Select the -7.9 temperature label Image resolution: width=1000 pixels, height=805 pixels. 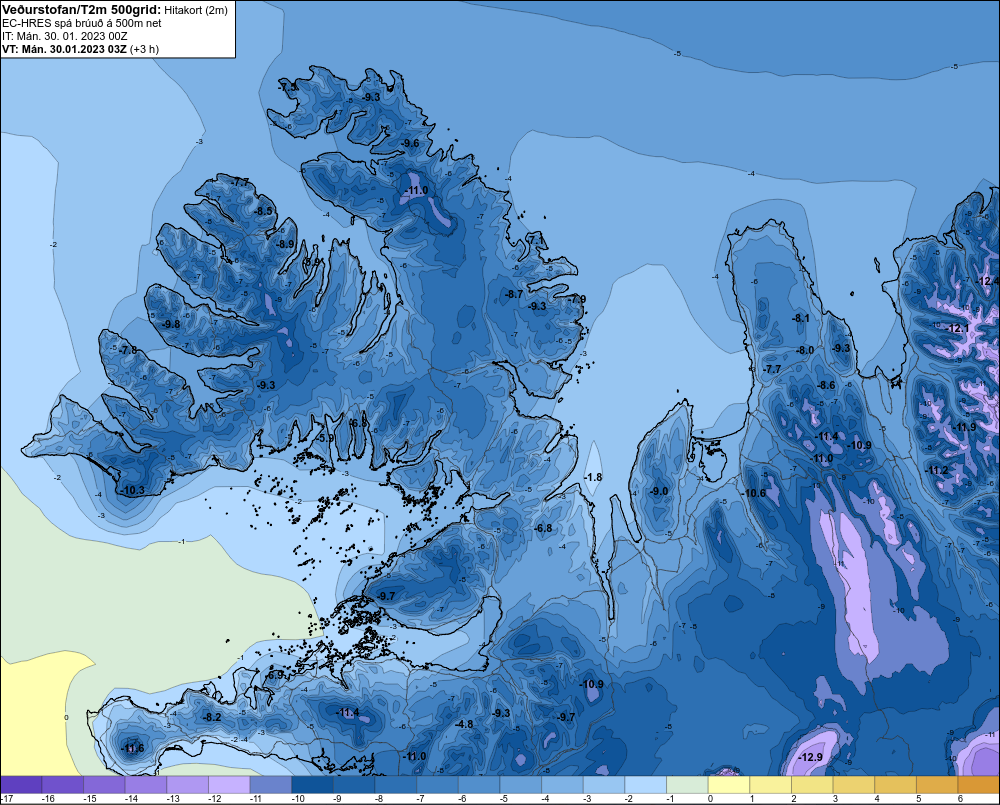[577, 299]
